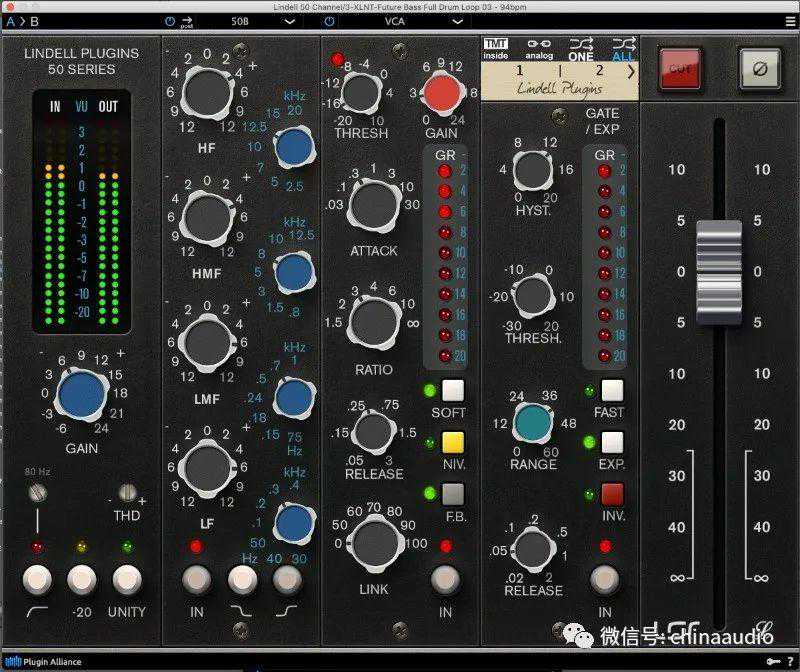Click the phase invert Ø button
Image resolution: width=800 pixels, height=672 pixels.
[x=759, y=68]
